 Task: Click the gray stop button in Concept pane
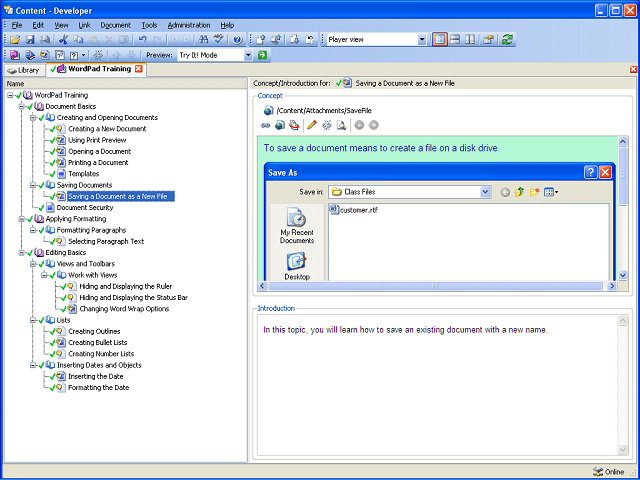(373, 125)
